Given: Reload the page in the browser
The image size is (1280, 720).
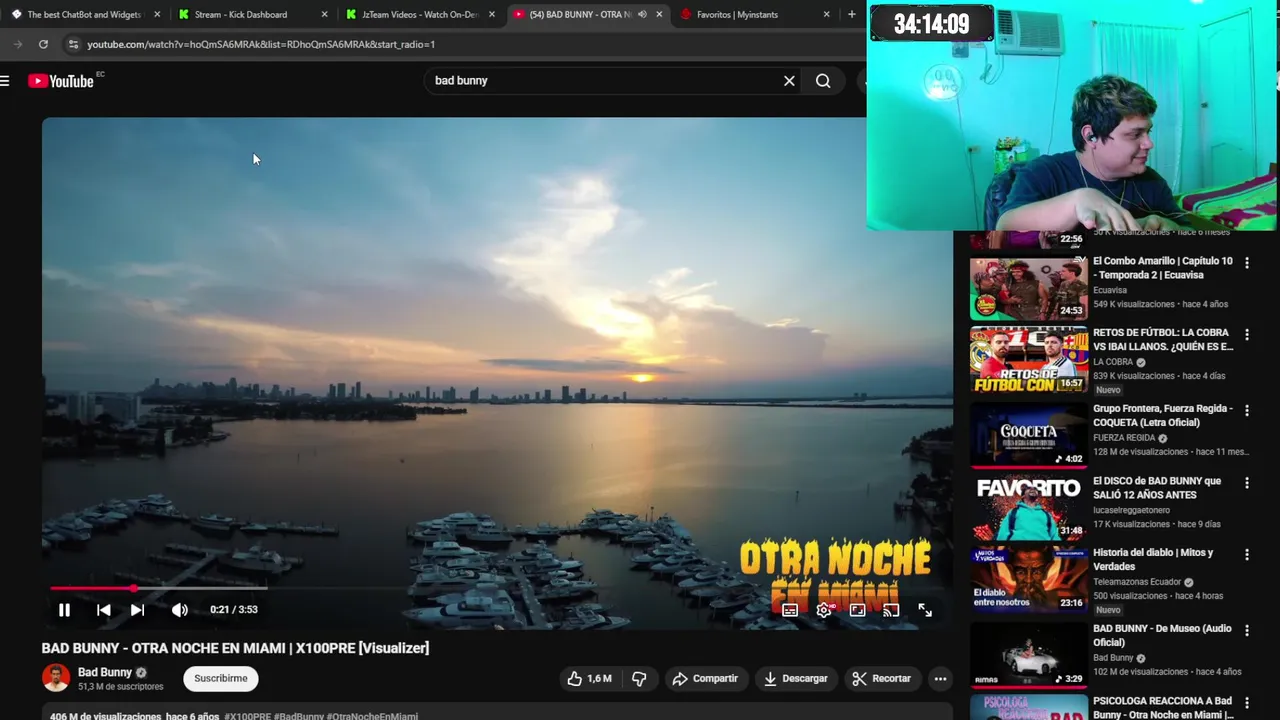Looking at the screenshot, I should tap(43, 44).
